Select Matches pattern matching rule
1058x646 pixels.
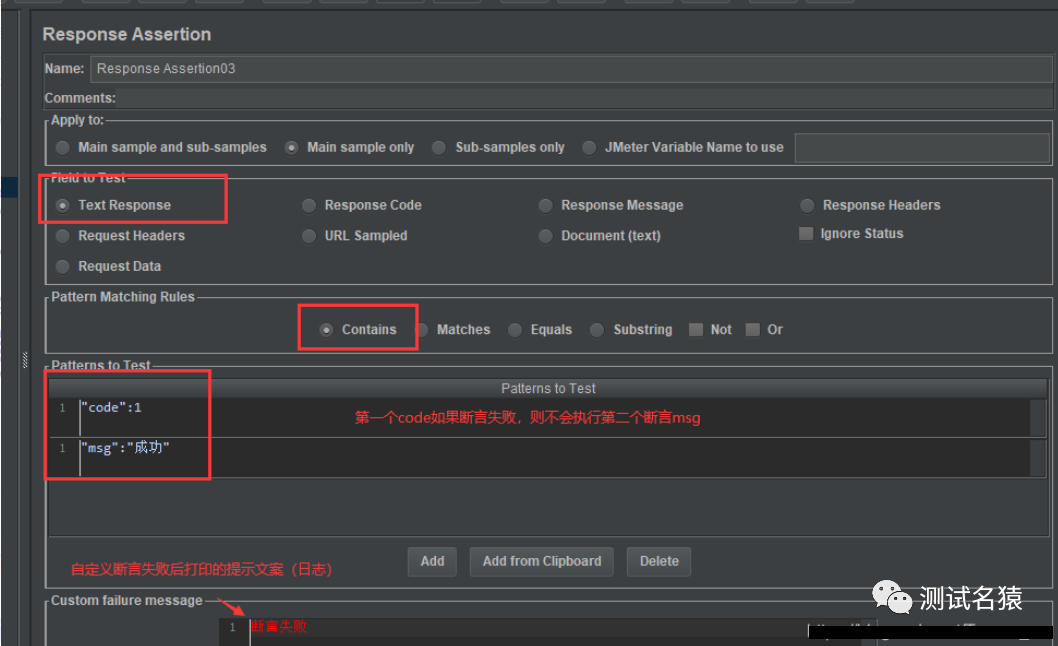coord(453,329)
